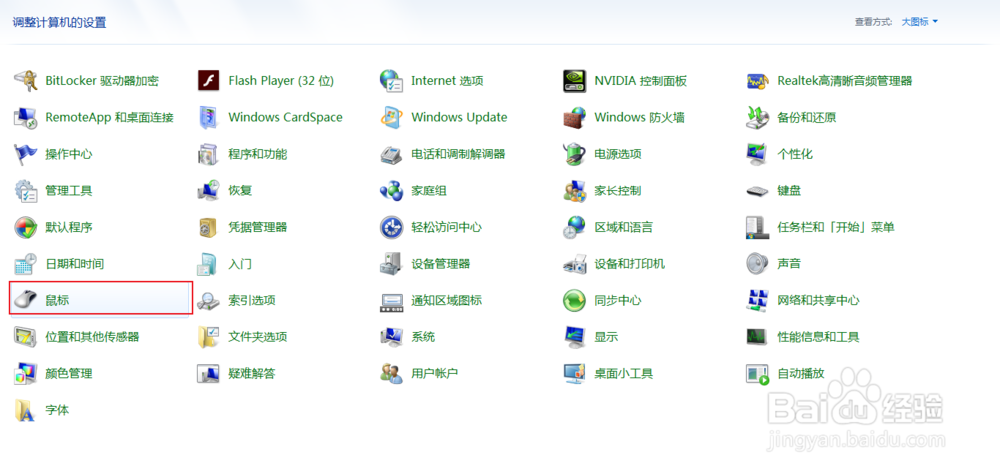The width and height of the screenshot is (1000, 474).
Task: Open the Realtek高清晰音频管理器 icon
Action: 758,81
